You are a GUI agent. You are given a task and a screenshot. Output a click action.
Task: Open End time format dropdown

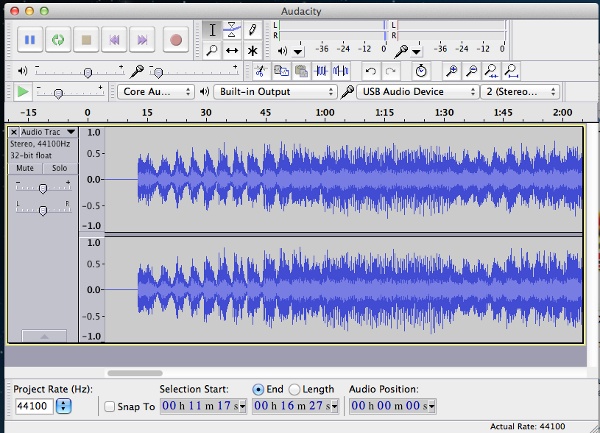point(334,407)
